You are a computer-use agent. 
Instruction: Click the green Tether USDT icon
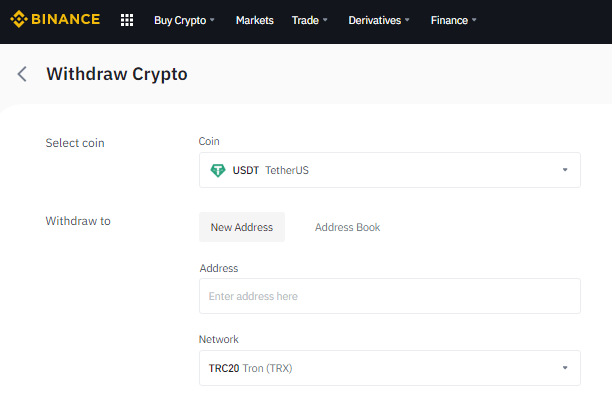[x=218, y=170]
